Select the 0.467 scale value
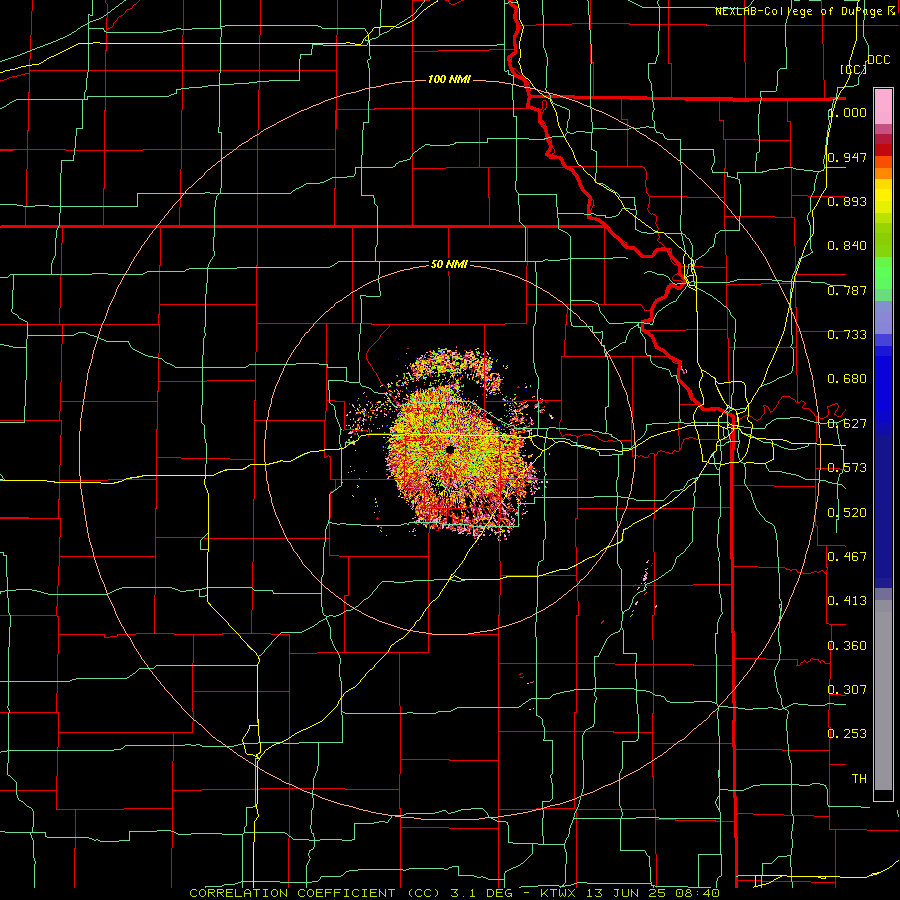 pyautogui.click(x=847, y=556)
